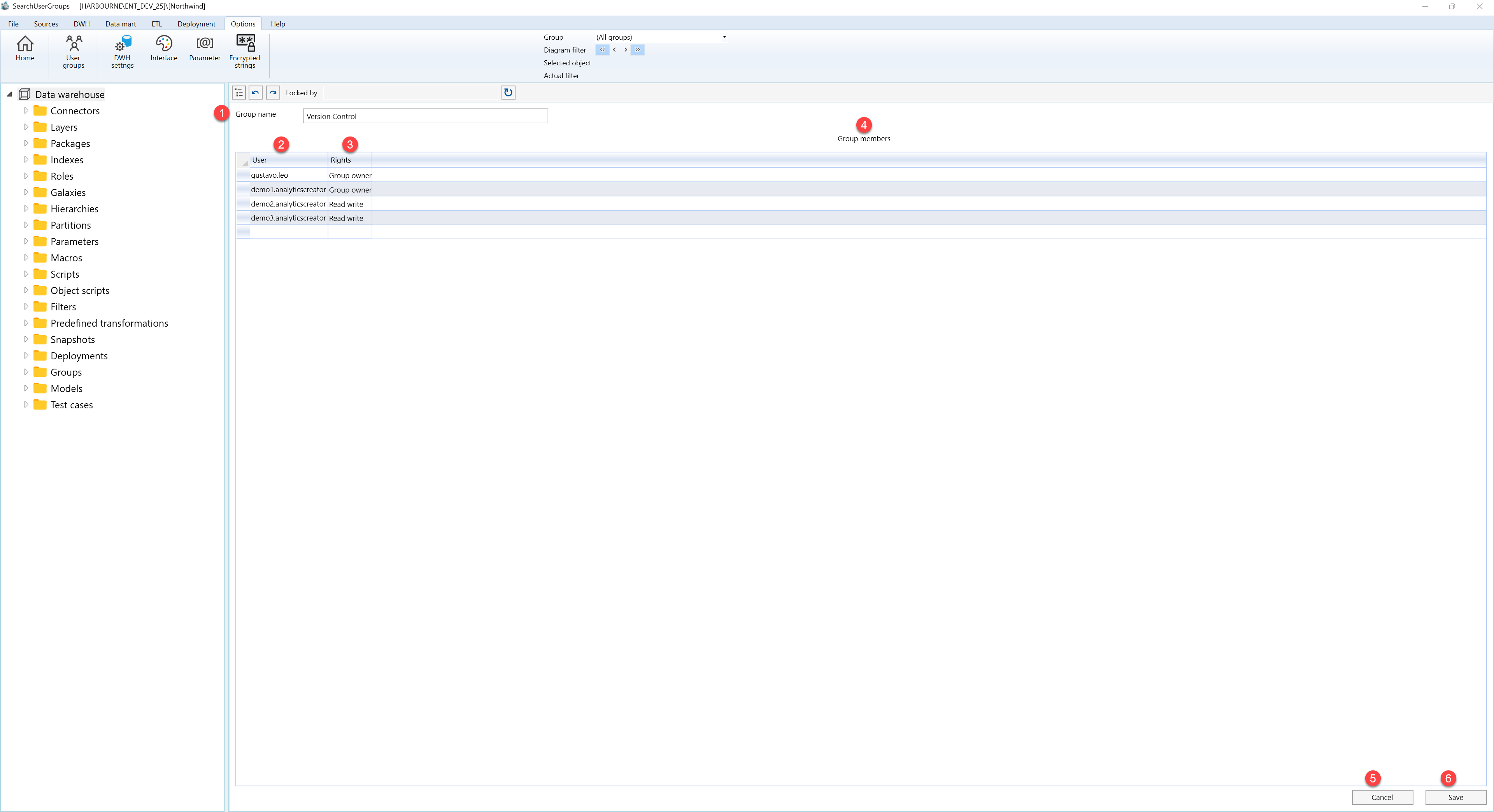The height and width of the screenshot is (812, 1494).
Task: Click the refresh icon next to Locked by
Action: coord(508,93)
